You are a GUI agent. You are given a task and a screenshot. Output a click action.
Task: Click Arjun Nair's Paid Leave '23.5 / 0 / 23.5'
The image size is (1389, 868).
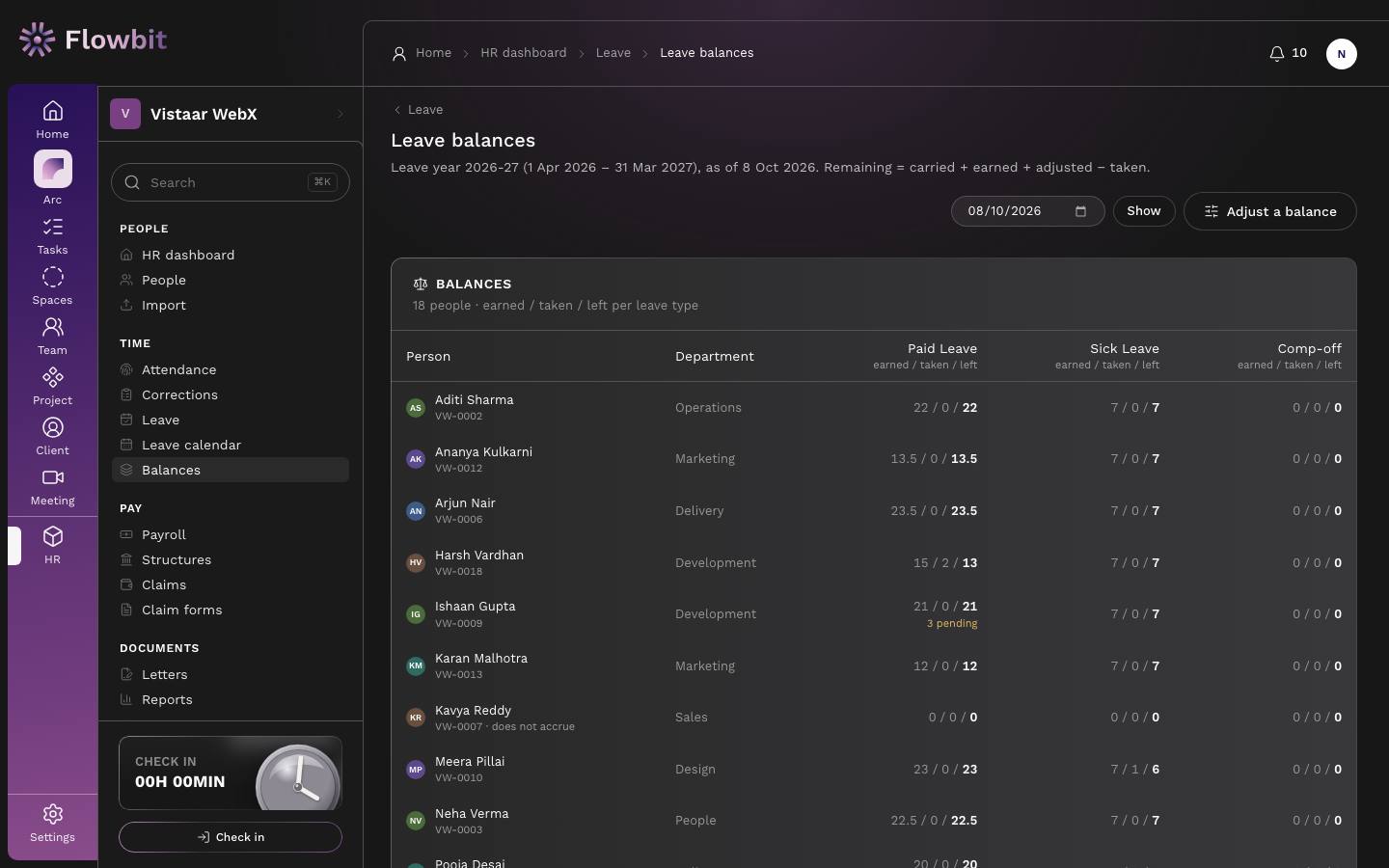(x=934, y=511)
